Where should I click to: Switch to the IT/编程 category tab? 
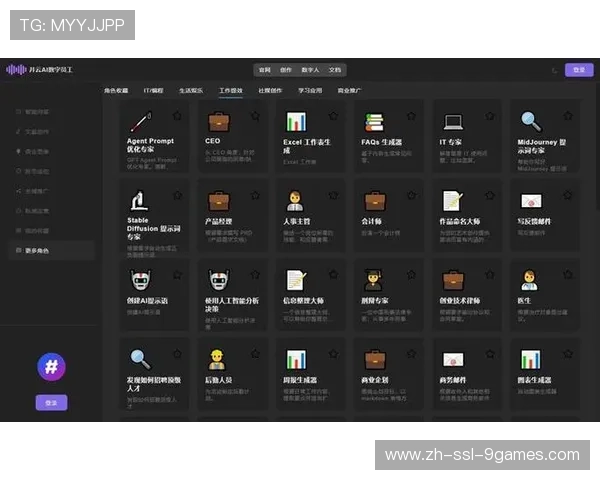[x=154, y=91]
